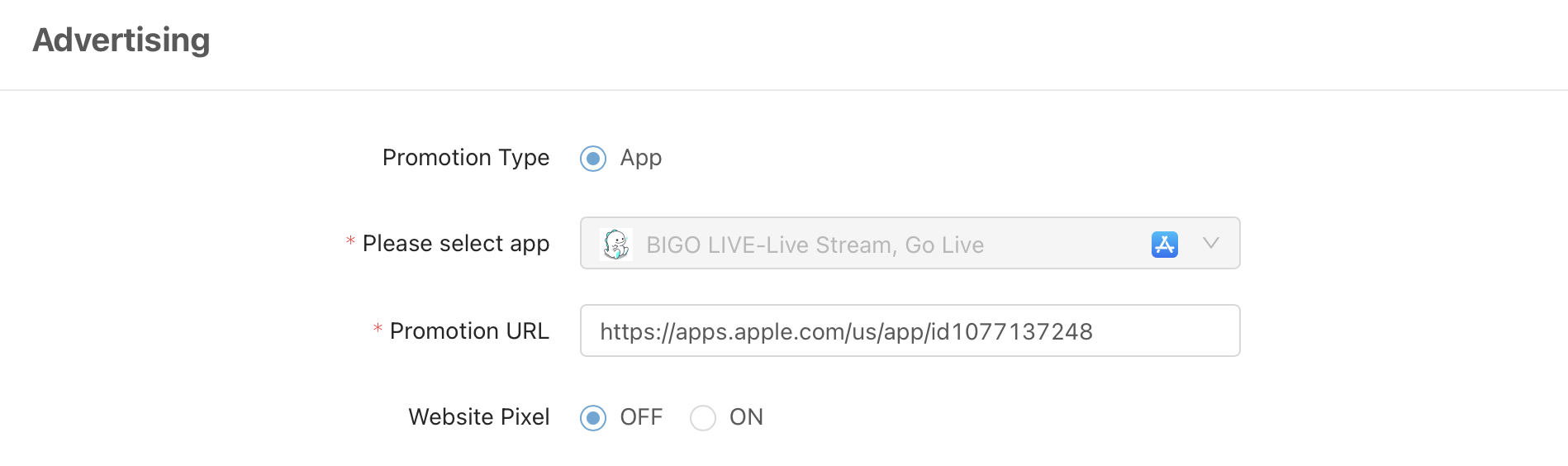Click the 'OFF' label text
1568x466 pixels.
[642, 417]
